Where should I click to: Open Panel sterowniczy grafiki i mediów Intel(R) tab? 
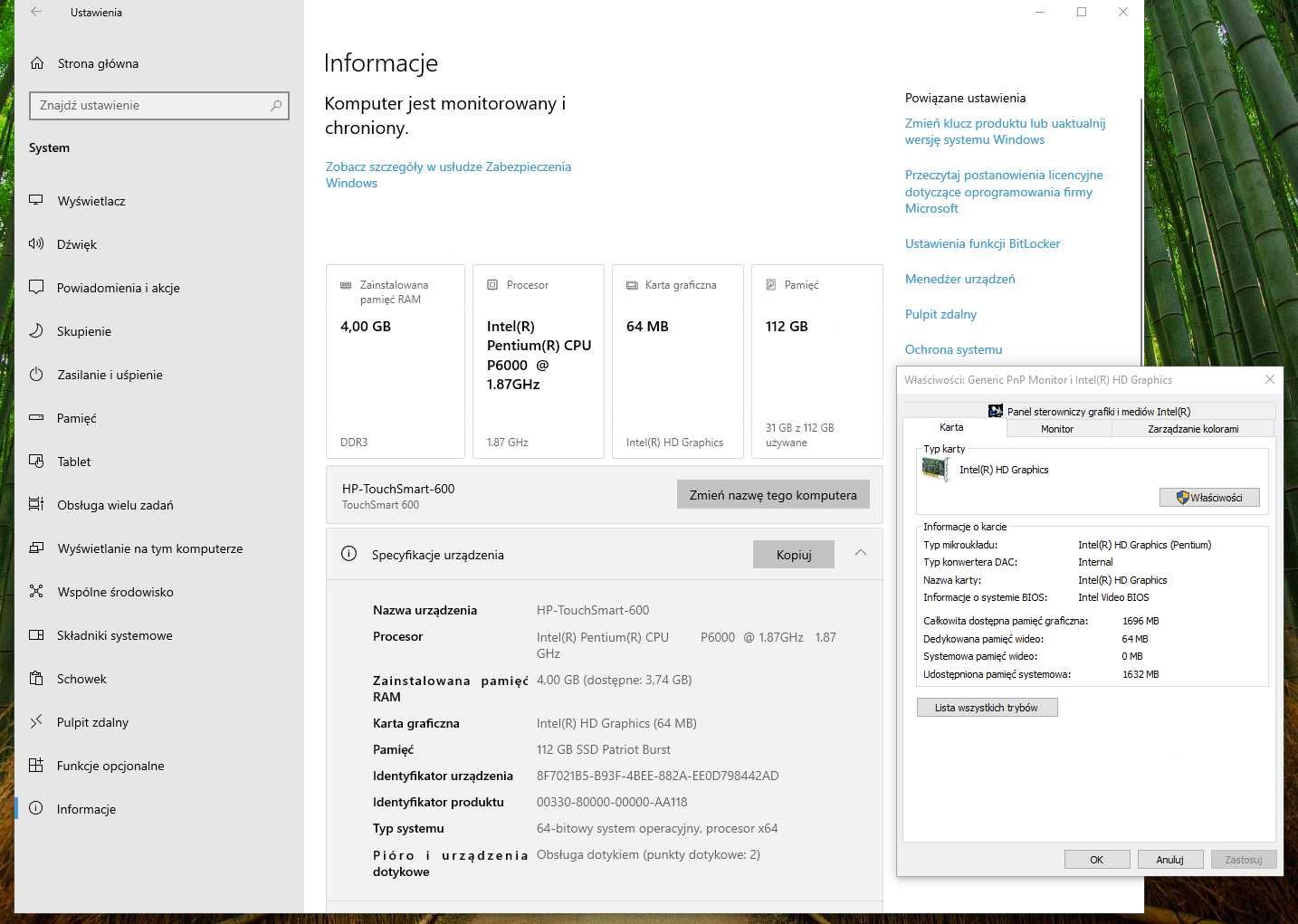pos(1089,411)
